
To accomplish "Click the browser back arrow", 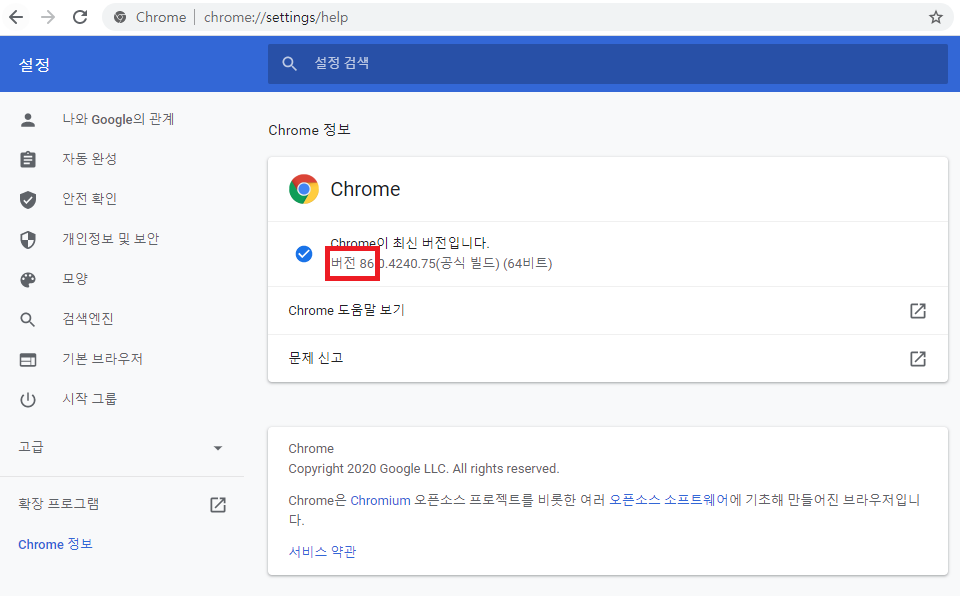I will (17, 17).
